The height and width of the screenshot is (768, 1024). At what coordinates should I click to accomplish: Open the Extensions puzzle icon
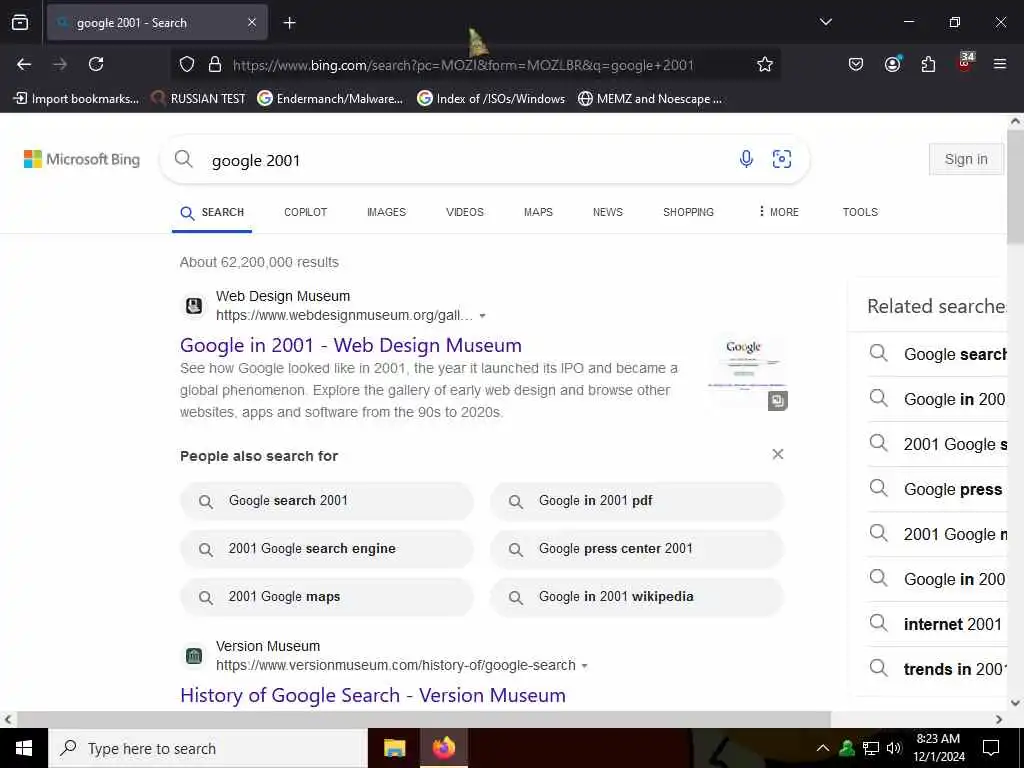[x=928, y=64]
